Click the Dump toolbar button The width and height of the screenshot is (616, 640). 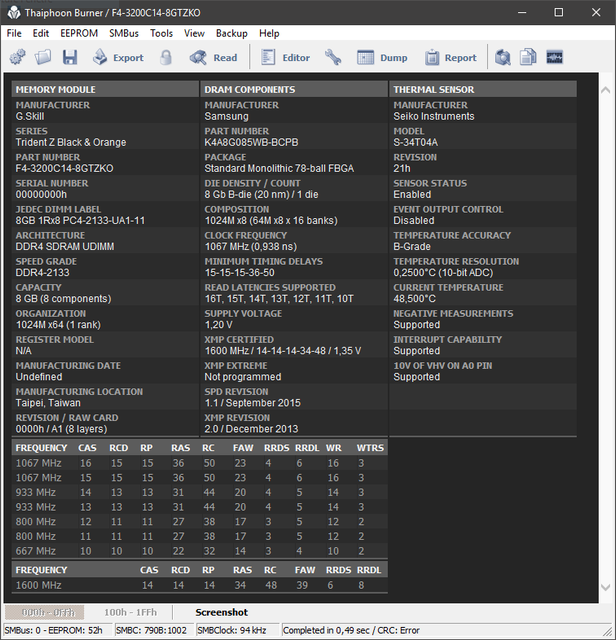(x=382, y=58)
